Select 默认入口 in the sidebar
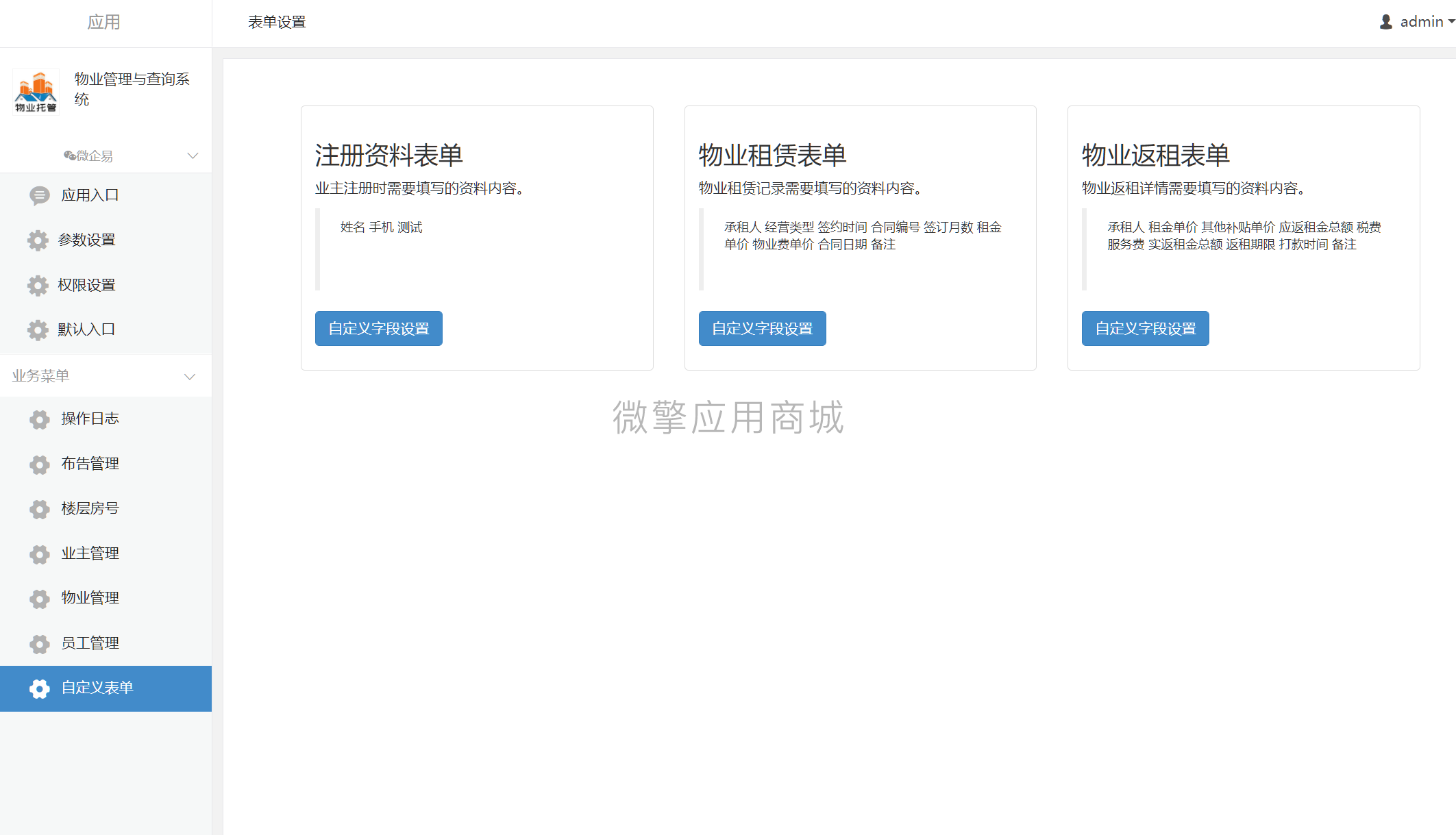The image size is (1456, 835). pos(106,330)
